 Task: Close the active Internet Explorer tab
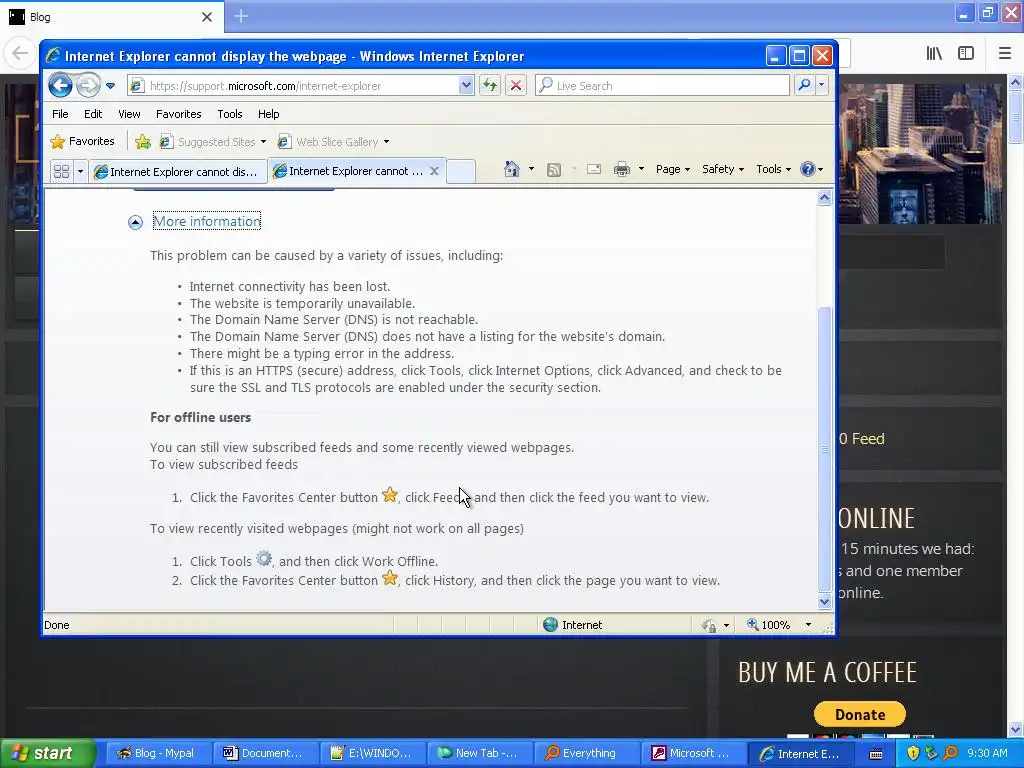click(x=434, y=171)
